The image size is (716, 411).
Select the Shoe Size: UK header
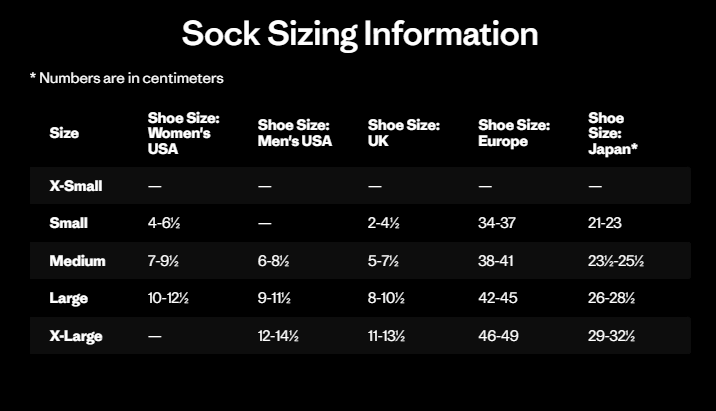pyautogui.click(x=404, y=133)
